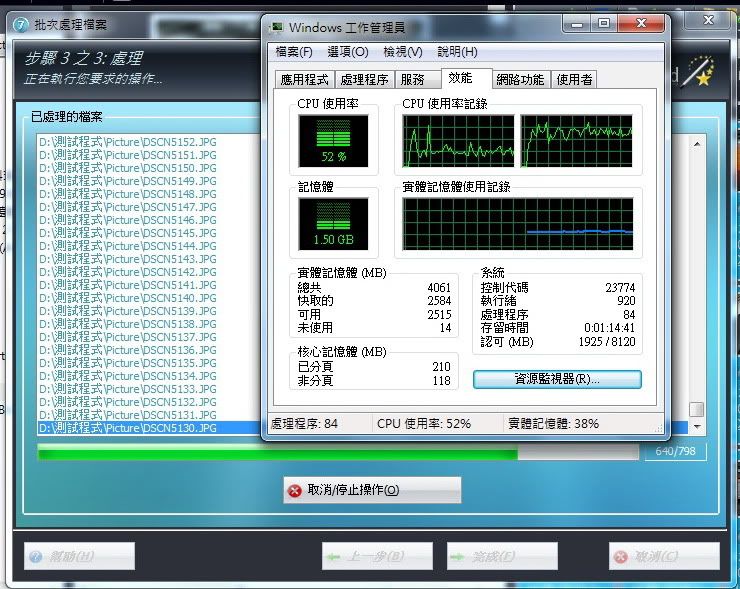Maximize the Windows Task Manager window
Viewport: 740px width, 589px height.
pyautogui.click(x=604, y=23)
